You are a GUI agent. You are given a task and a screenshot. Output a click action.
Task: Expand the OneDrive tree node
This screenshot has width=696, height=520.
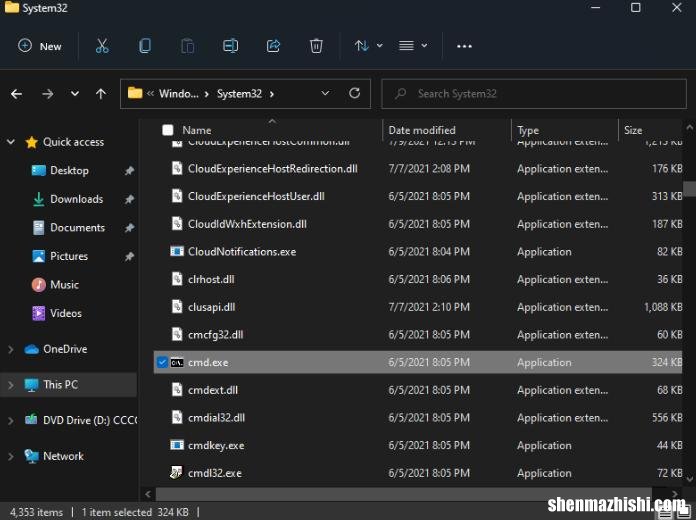11,349
